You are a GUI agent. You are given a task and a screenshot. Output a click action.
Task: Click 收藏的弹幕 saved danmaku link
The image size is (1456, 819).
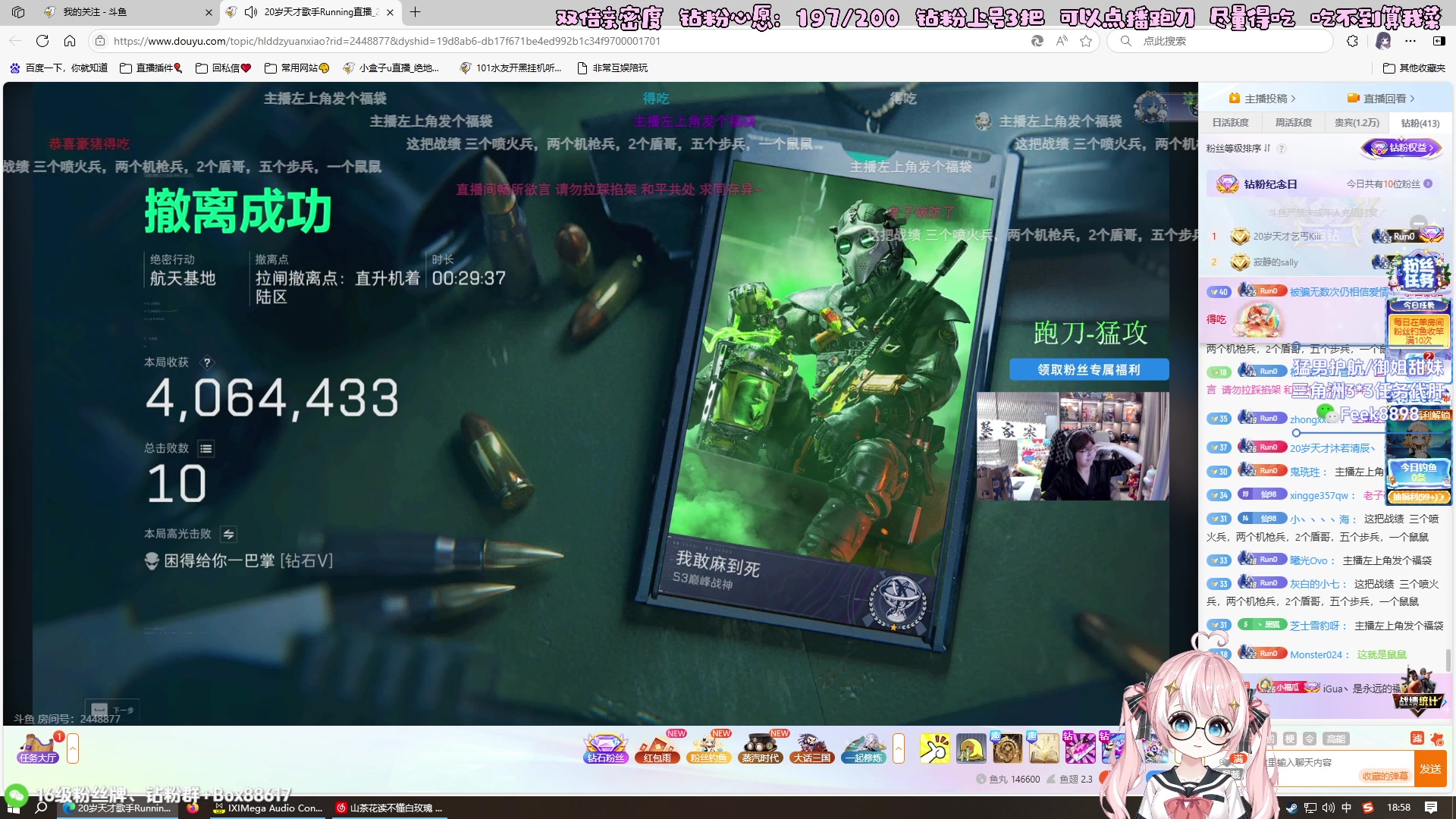click(1385, 777)
